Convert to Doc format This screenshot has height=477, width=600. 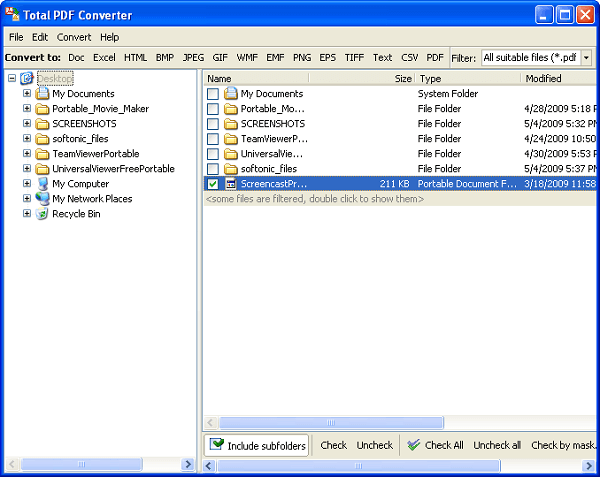(x=76, y=58)
